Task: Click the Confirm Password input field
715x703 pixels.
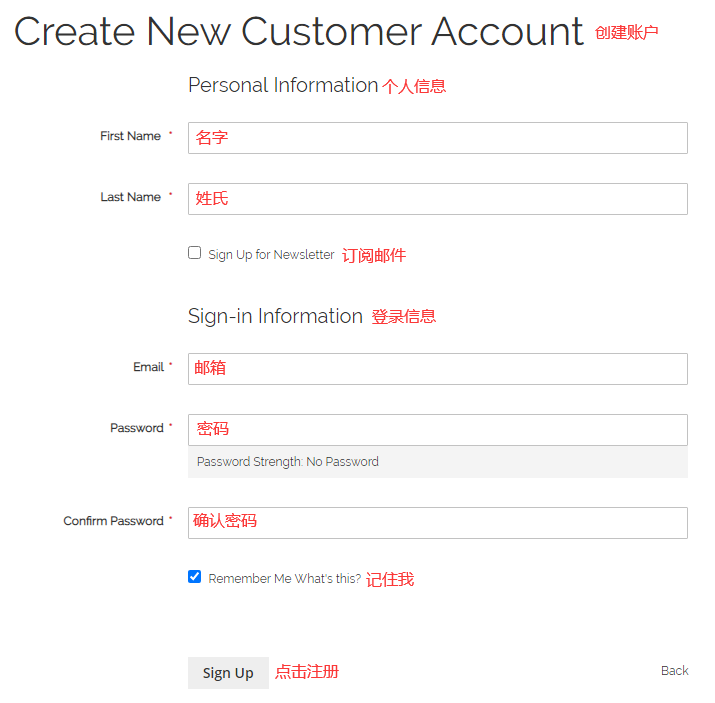Action: tap(437, 523)
